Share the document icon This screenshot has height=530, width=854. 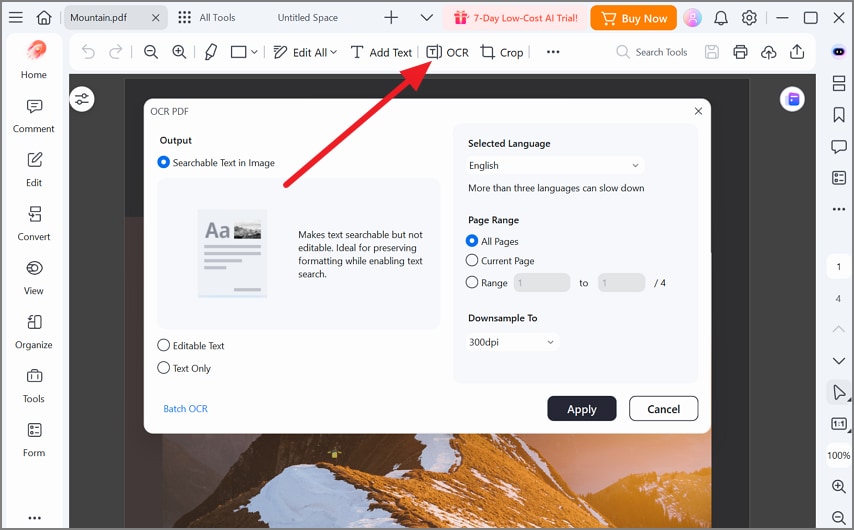pos(797,52)
